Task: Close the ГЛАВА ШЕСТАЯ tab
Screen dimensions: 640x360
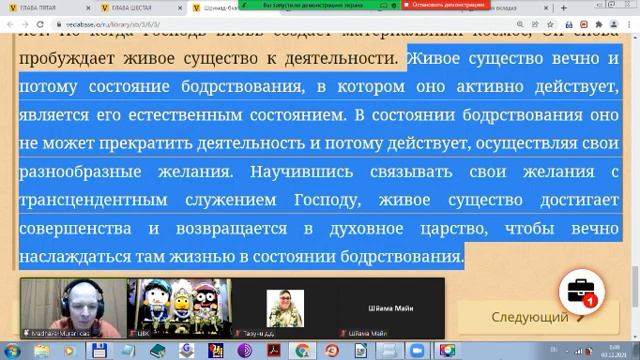Action: pyautogui.click(x=180, y=8)
